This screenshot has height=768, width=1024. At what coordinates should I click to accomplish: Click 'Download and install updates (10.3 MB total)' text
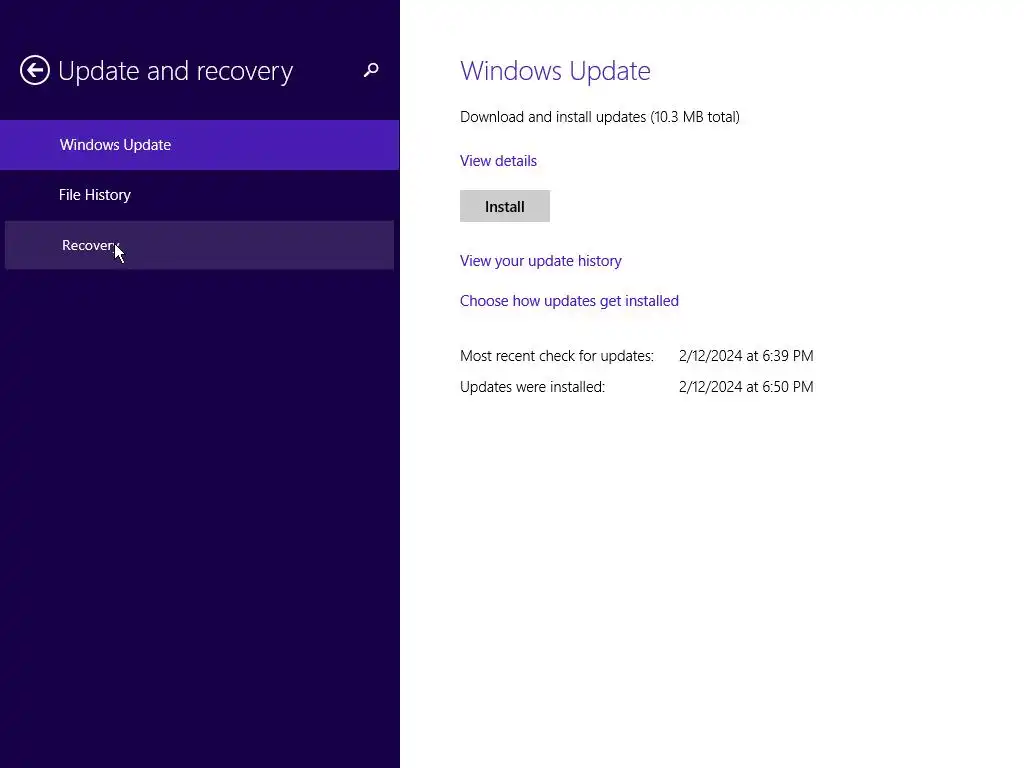[x=600, y=117]
